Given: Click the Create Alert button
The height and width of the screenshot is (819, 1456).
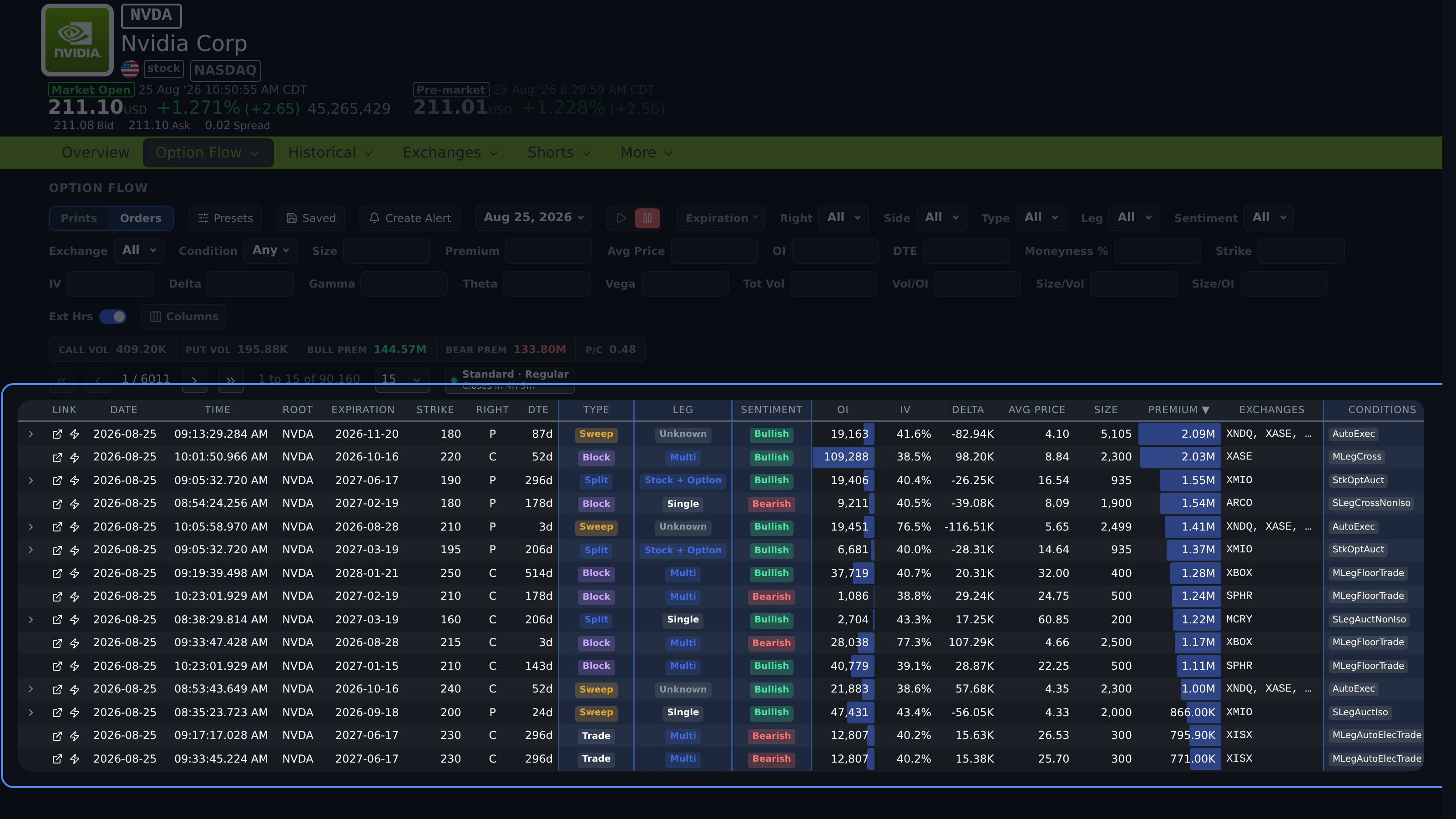Looking at the screenshot, I should coord(410,218).
